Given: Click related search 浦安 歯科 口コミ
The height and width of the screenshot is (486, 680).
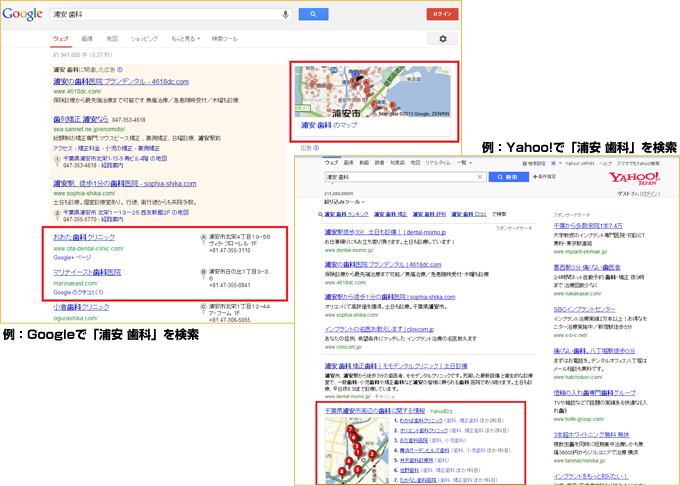Looking at the screenshot, I should point(469,214).
